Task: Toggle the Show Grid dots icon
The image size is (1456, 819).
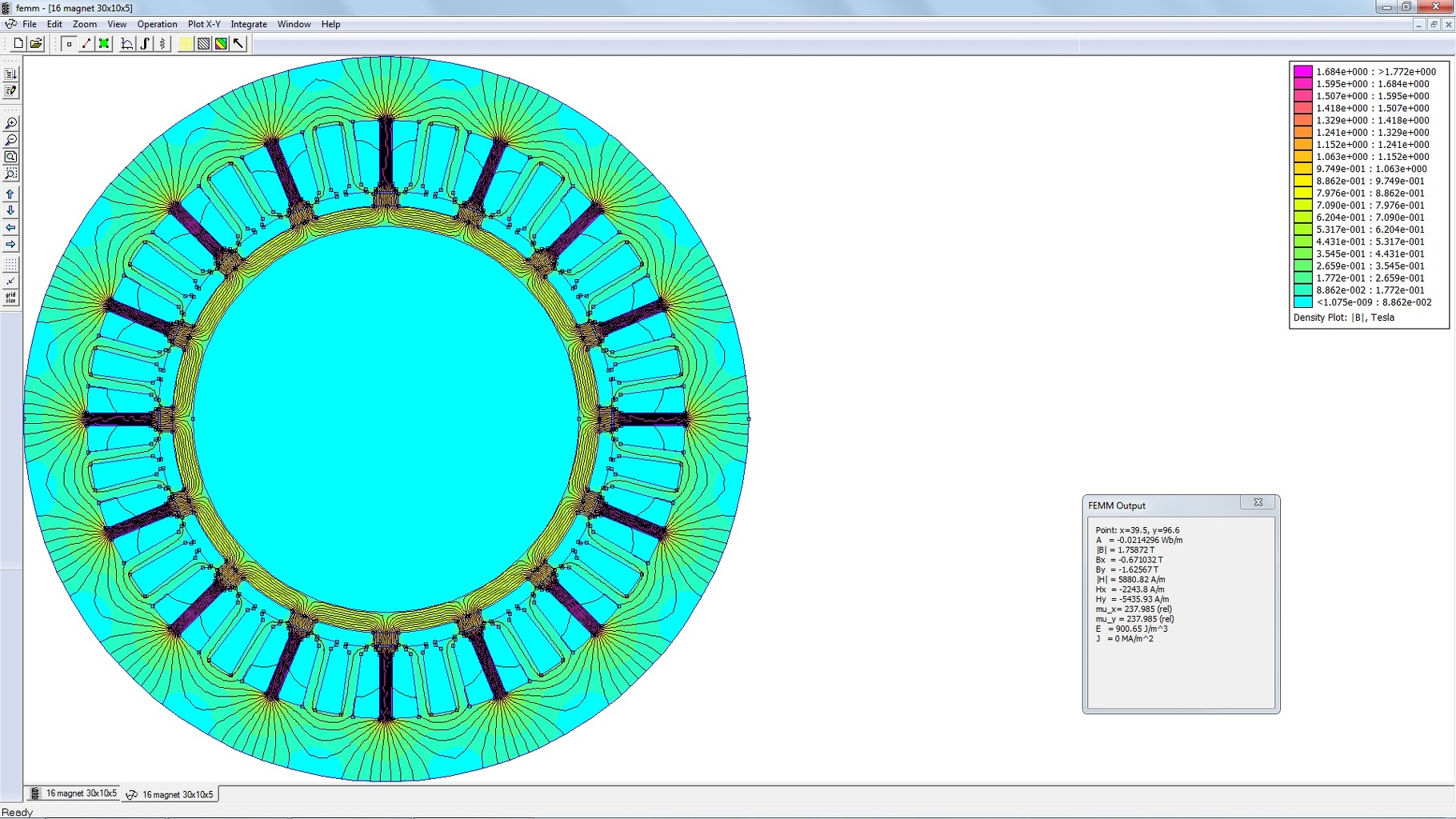Action: pyautogui.click(x=10, y=265)
